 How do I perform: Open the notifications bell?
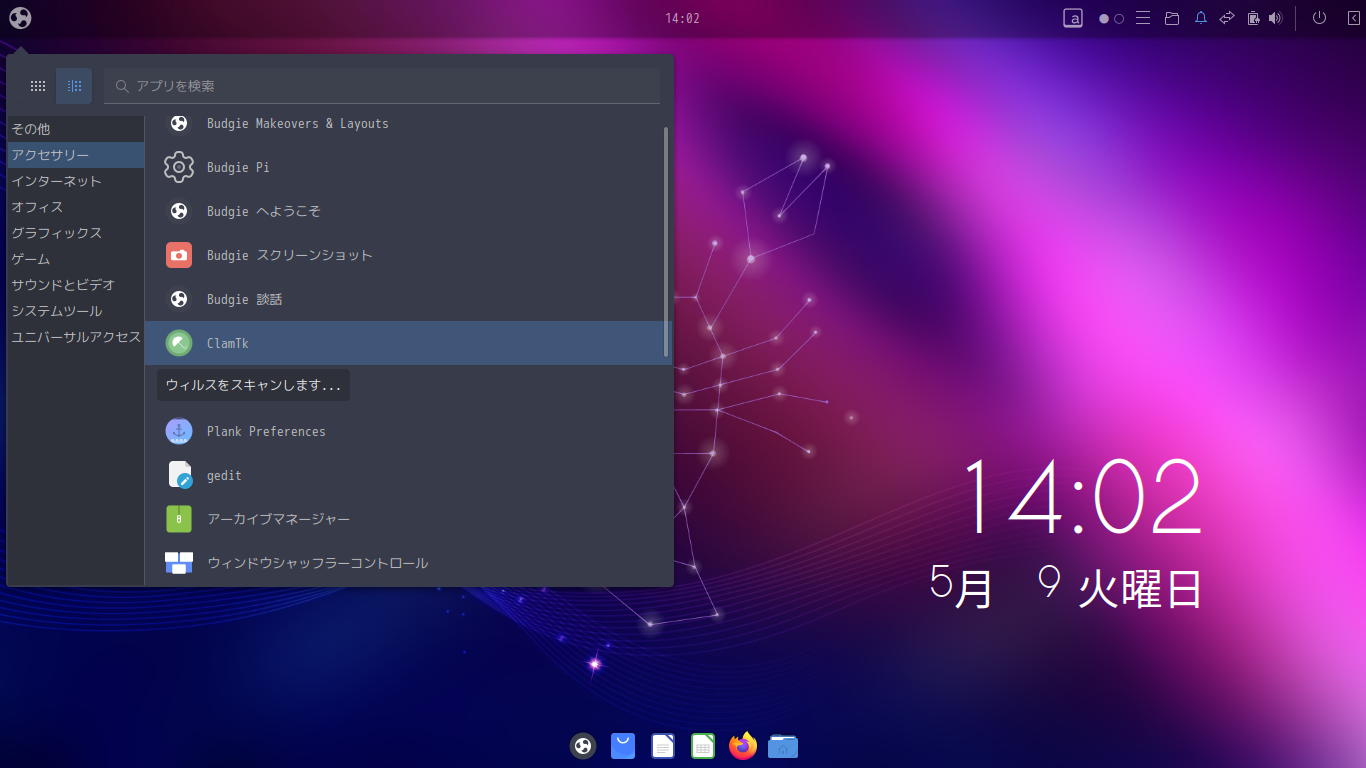[x=1201, y=18]
